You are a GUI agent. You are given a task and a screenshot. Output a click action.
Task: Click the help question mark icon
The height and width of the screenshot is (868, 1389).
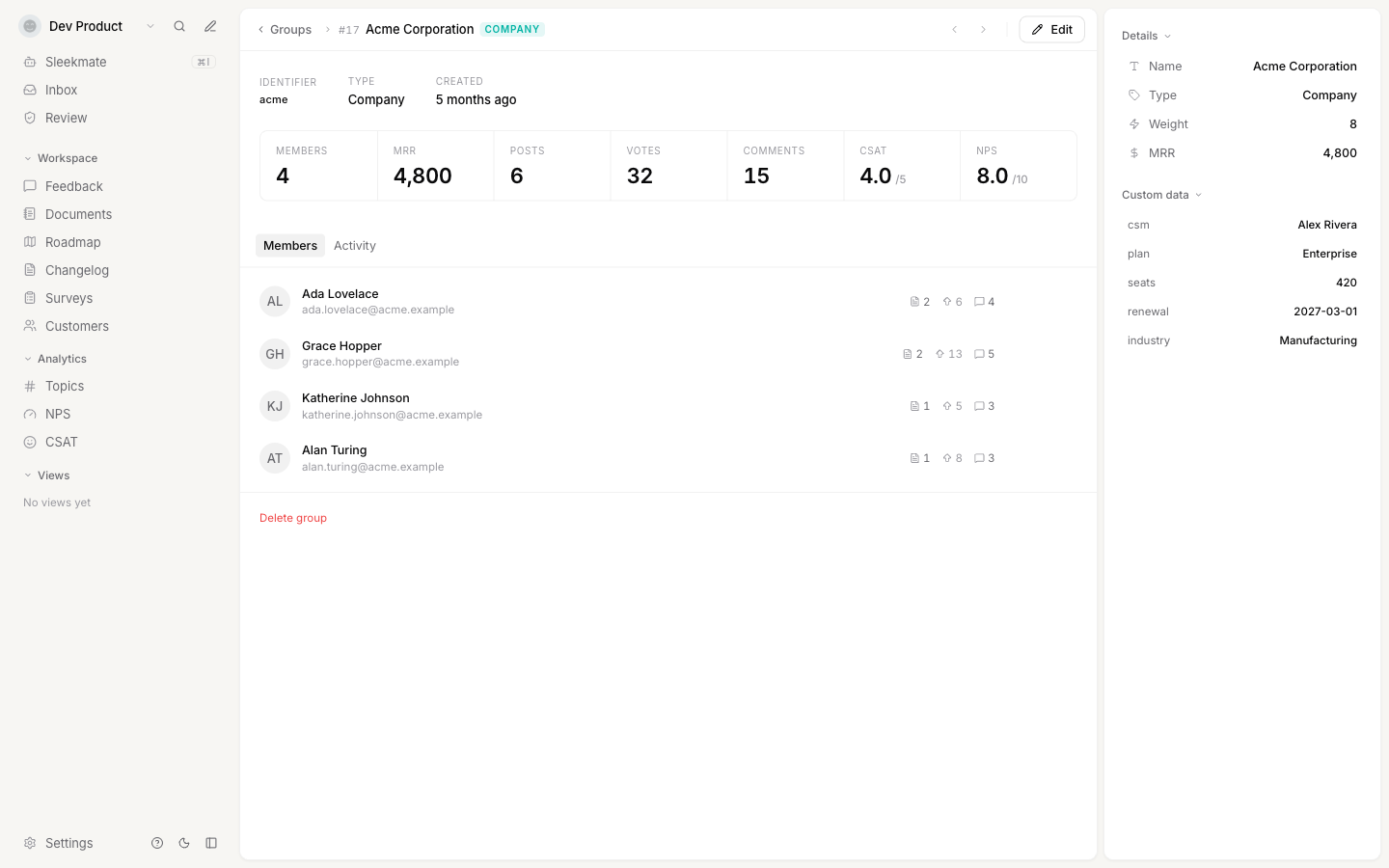pos(157,843)
